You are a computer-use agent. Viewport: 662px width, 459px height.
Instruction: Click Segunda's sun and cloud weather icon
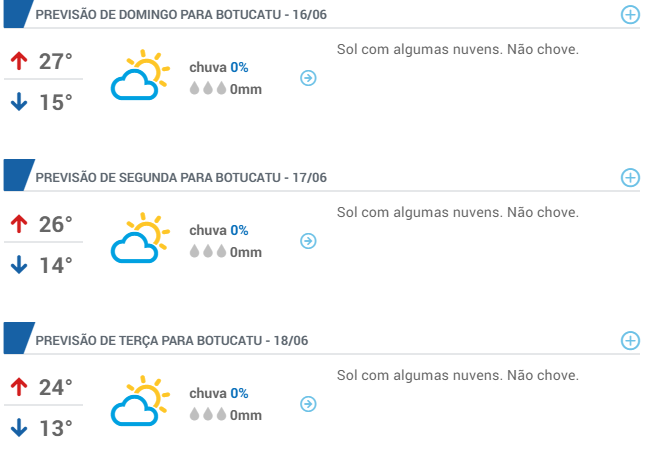point(140,238)
